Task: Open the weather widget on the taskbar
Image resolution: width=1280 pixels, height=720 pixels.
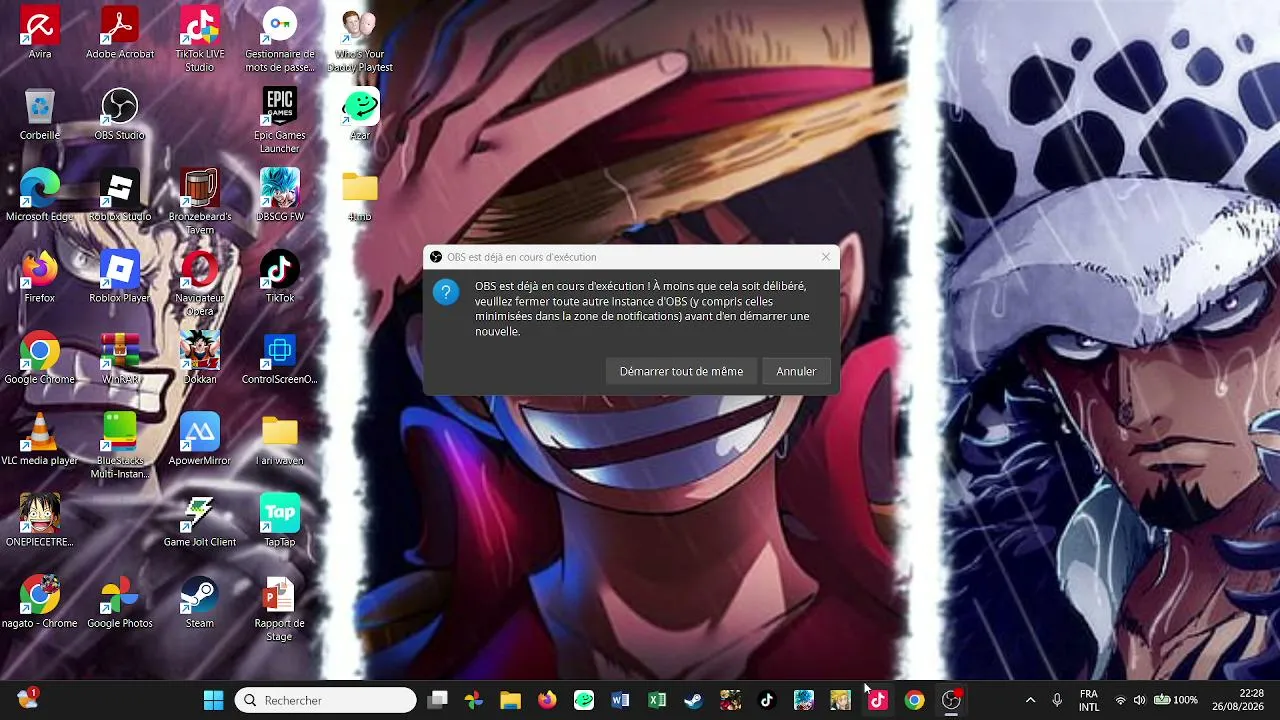Action: [27, 700]
